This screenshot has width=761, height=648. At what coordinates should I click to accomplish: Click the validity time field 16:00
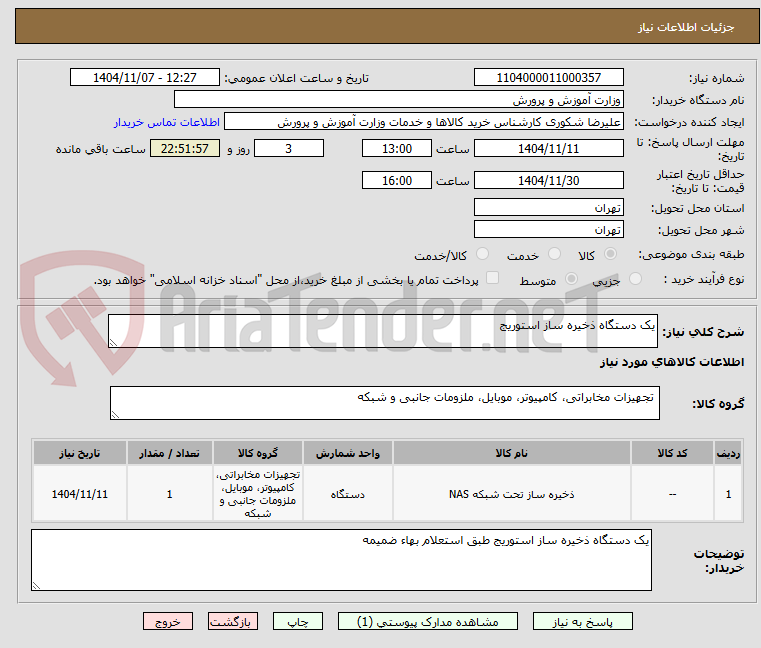pyautogui.click(x=397, y=180)
